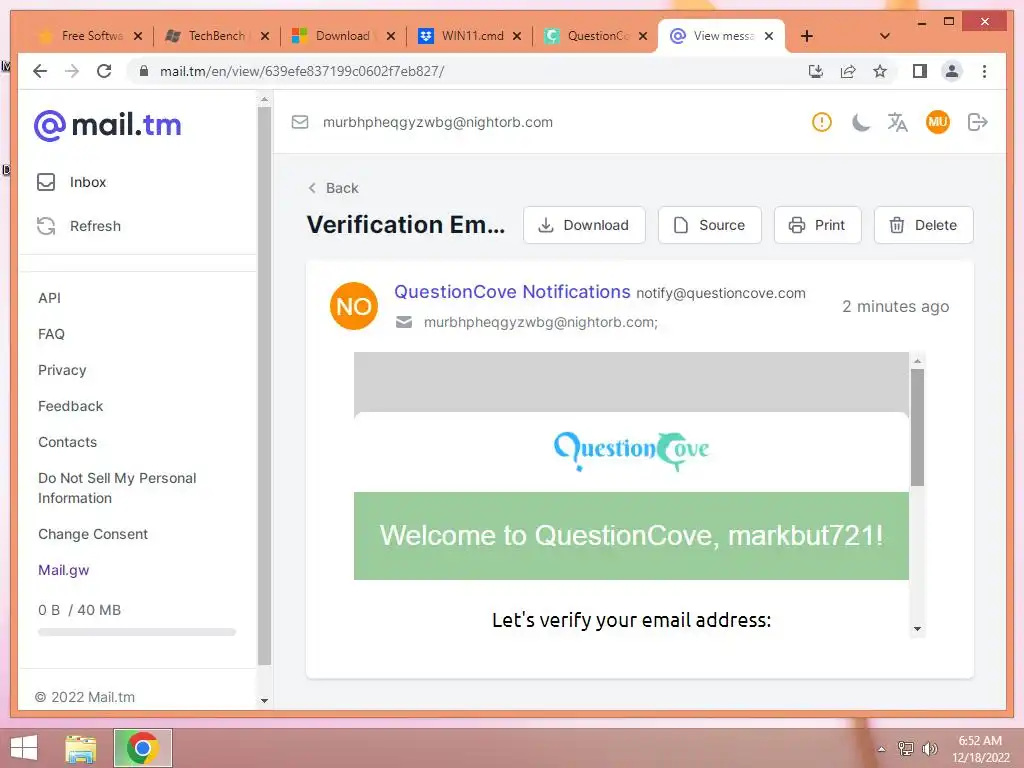The image size is (1024, 768).
Task: Click the Welcome to QuestionCove green banner
Action: (x=631, y=536)
